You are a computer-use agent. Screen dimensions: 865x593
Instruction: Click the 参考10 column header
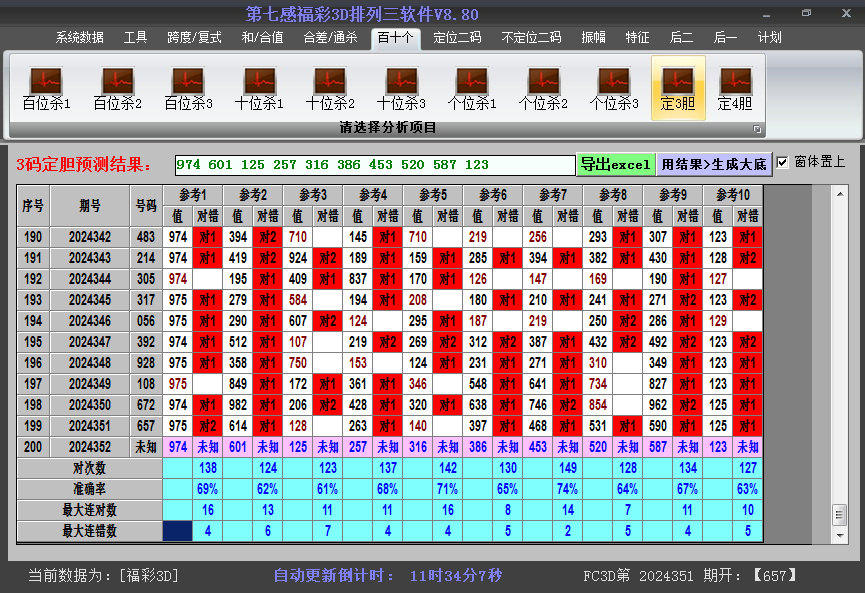pos(733,195)
